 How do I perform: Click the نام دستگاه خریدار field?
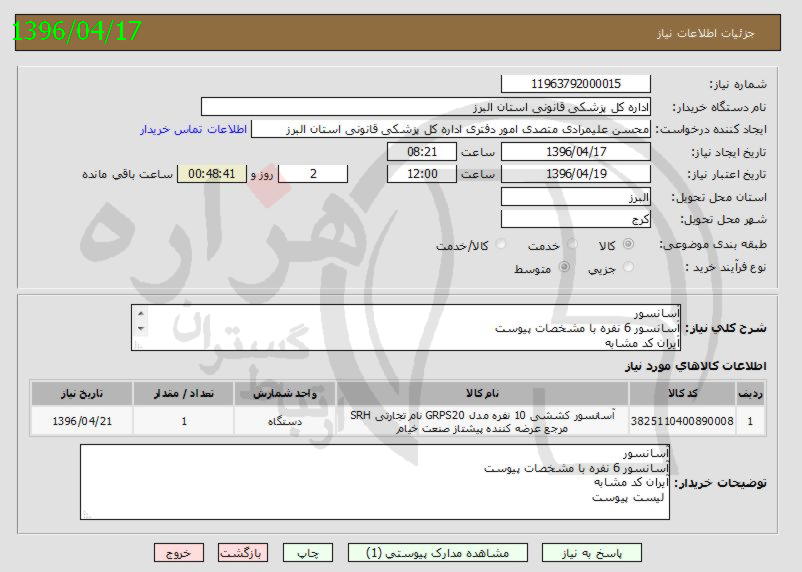[426, 107]
